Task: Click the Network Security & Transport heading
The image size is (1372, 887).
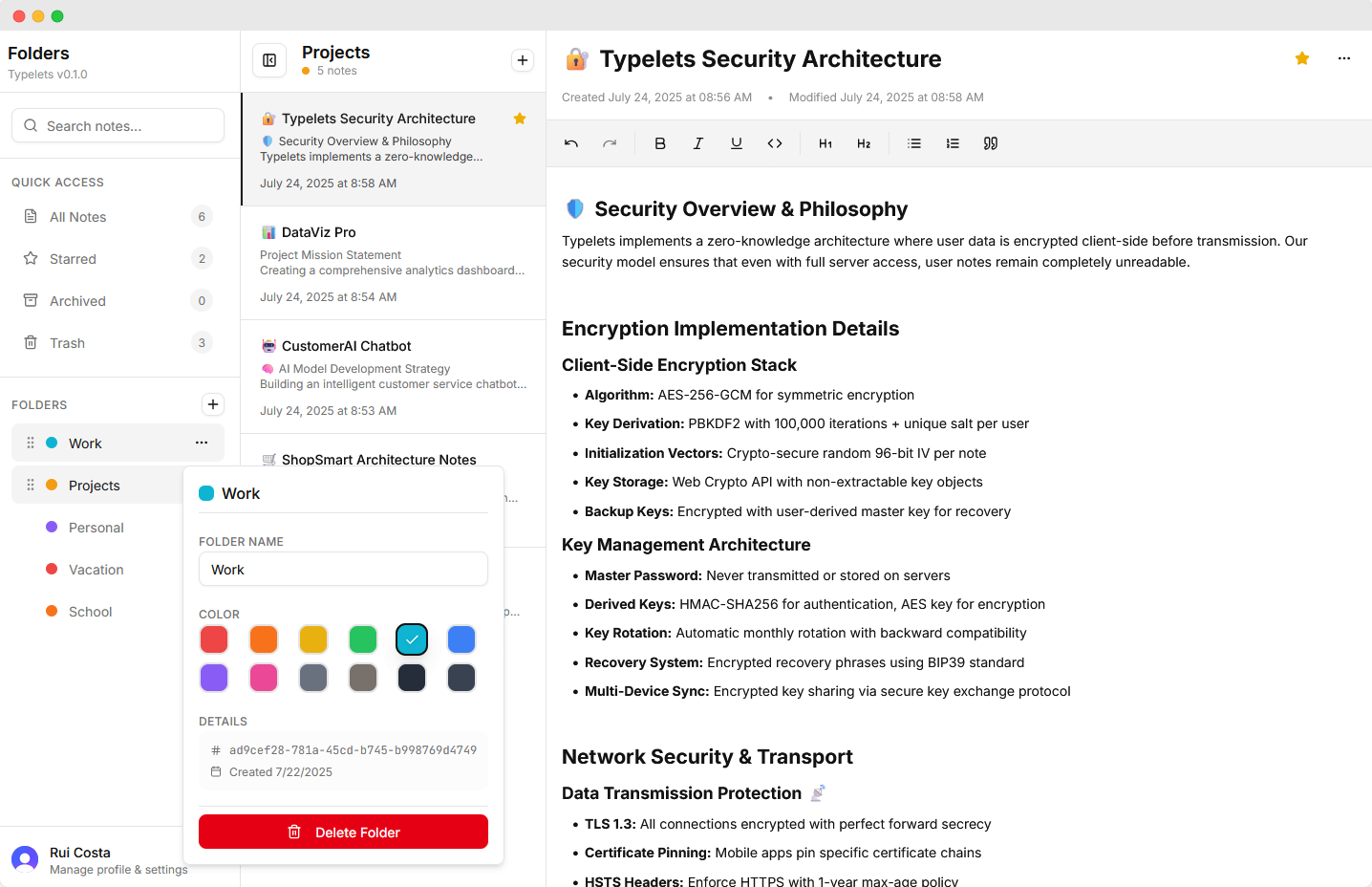Action: coord(707,757)
